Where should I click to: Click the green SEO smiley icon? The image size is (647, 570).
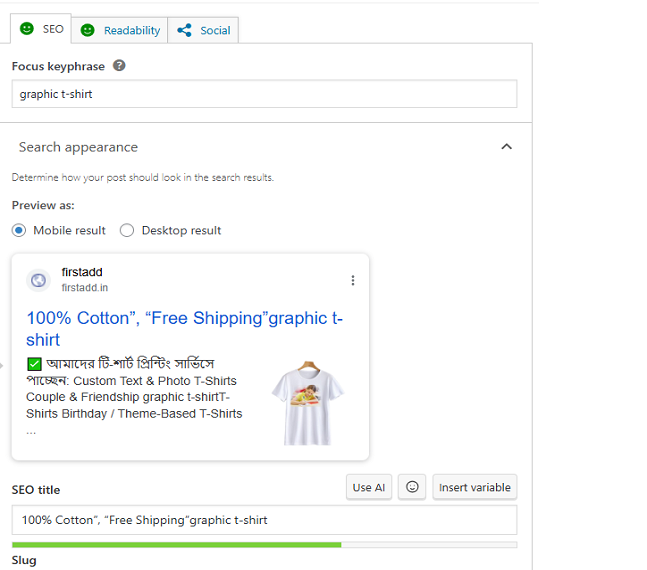click(x=27, y=29)
